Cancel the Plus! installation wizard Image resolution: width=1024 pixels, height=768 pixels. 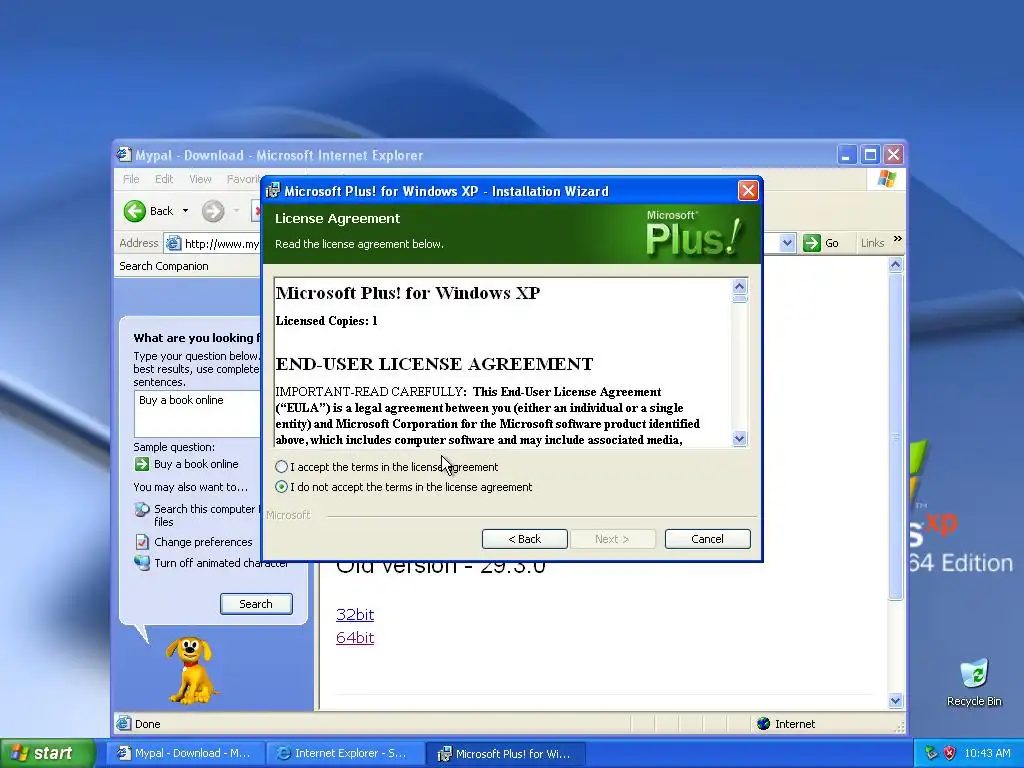coord(707,539)
